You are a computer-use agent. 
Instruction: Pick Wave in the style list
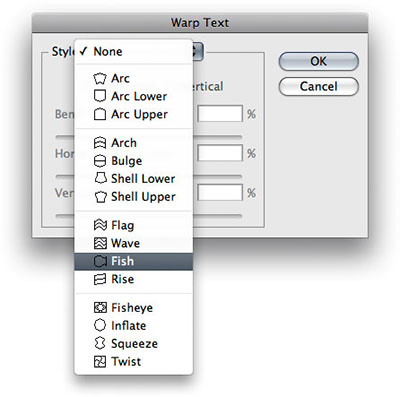tap(134, 243)
